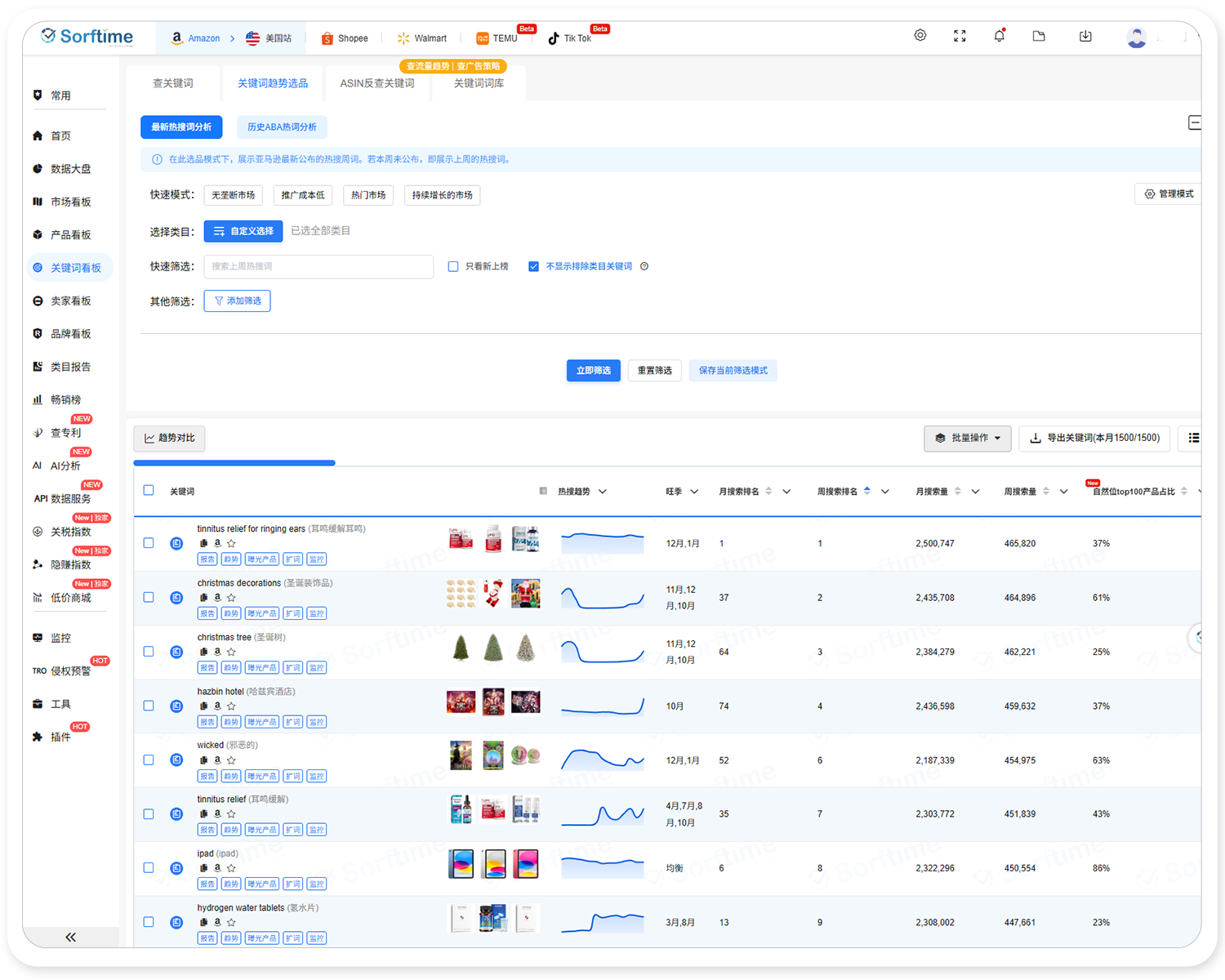The height and width of the screenshot is (980, 1225).
Task: Select the christmas decorations row checkbox
Action: [x=149, y=597]
